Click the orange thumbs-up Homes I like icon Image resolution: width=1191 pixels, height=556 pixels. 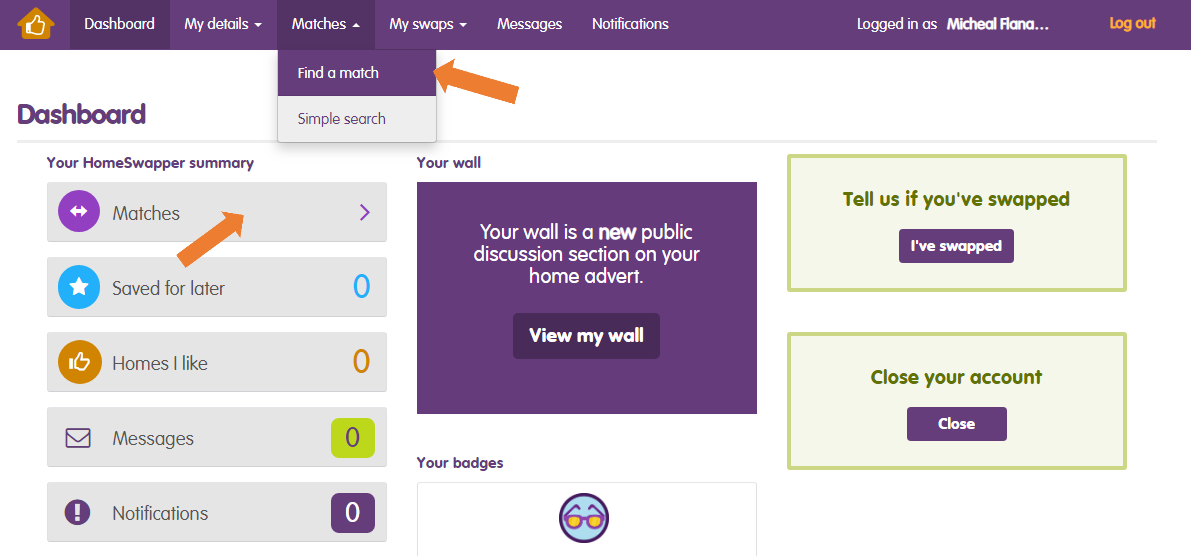(x=78, y=363)
